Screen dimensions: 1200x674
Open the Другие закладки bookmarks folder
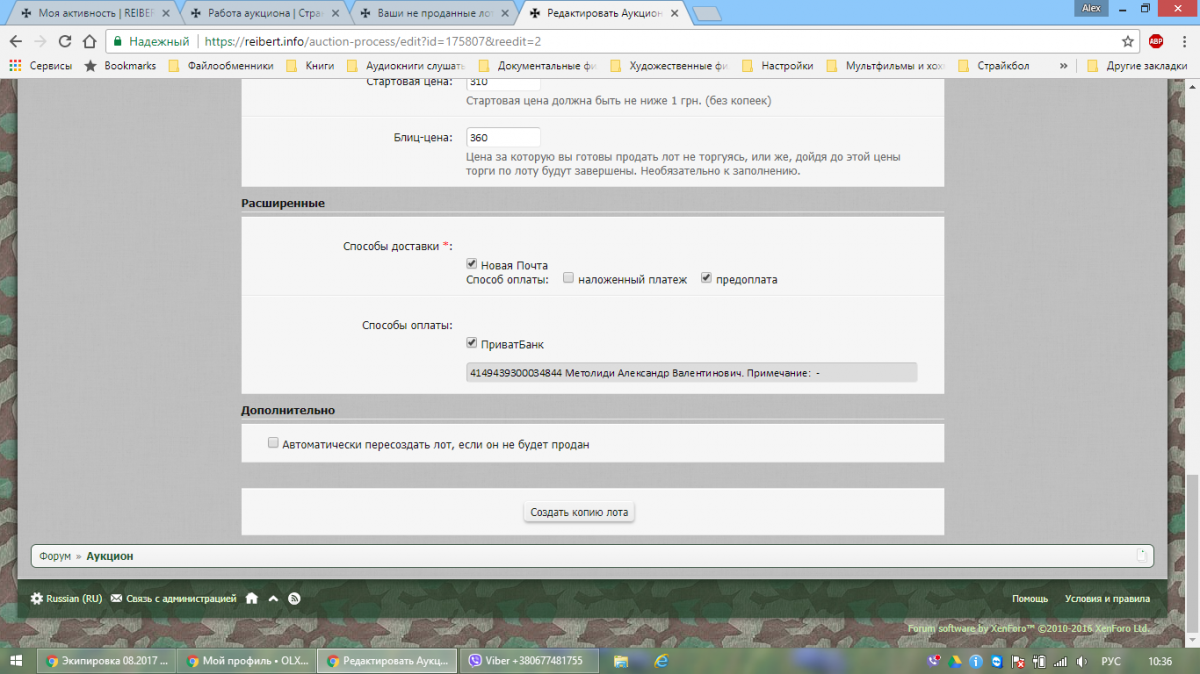pos(1136,66)
